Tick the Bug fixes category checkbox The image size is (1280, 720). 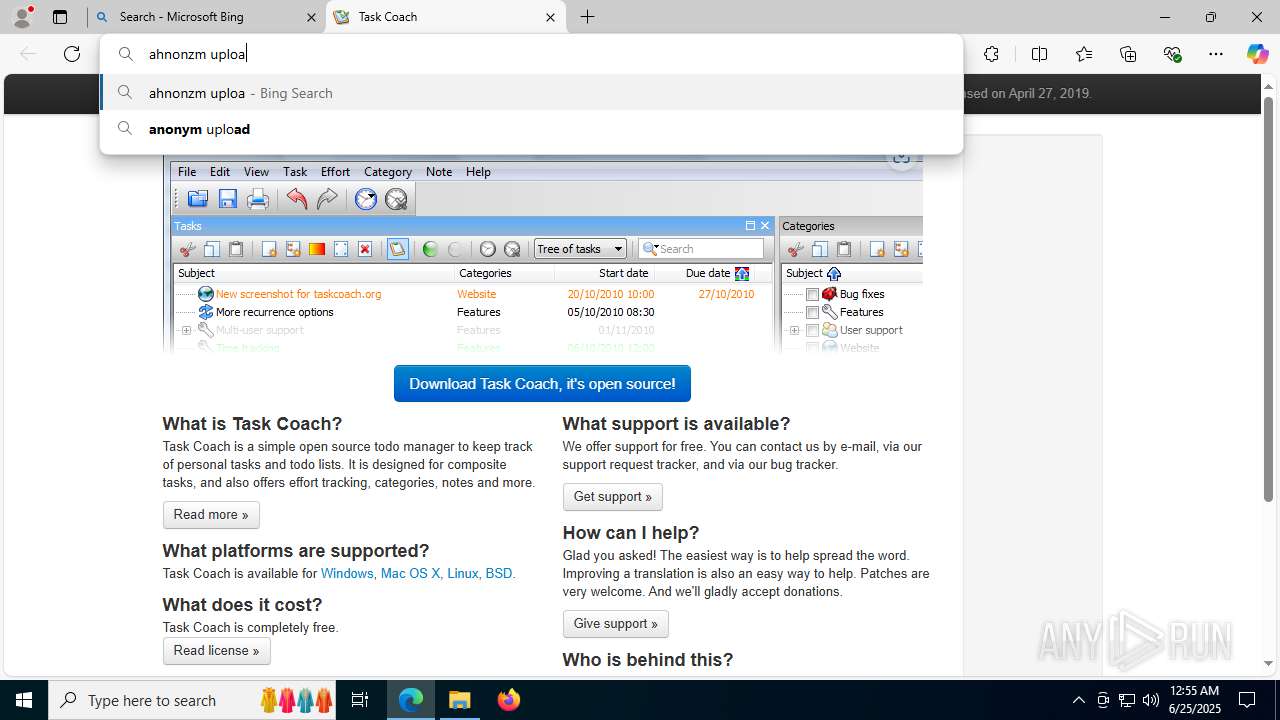(x=813, y=294)
